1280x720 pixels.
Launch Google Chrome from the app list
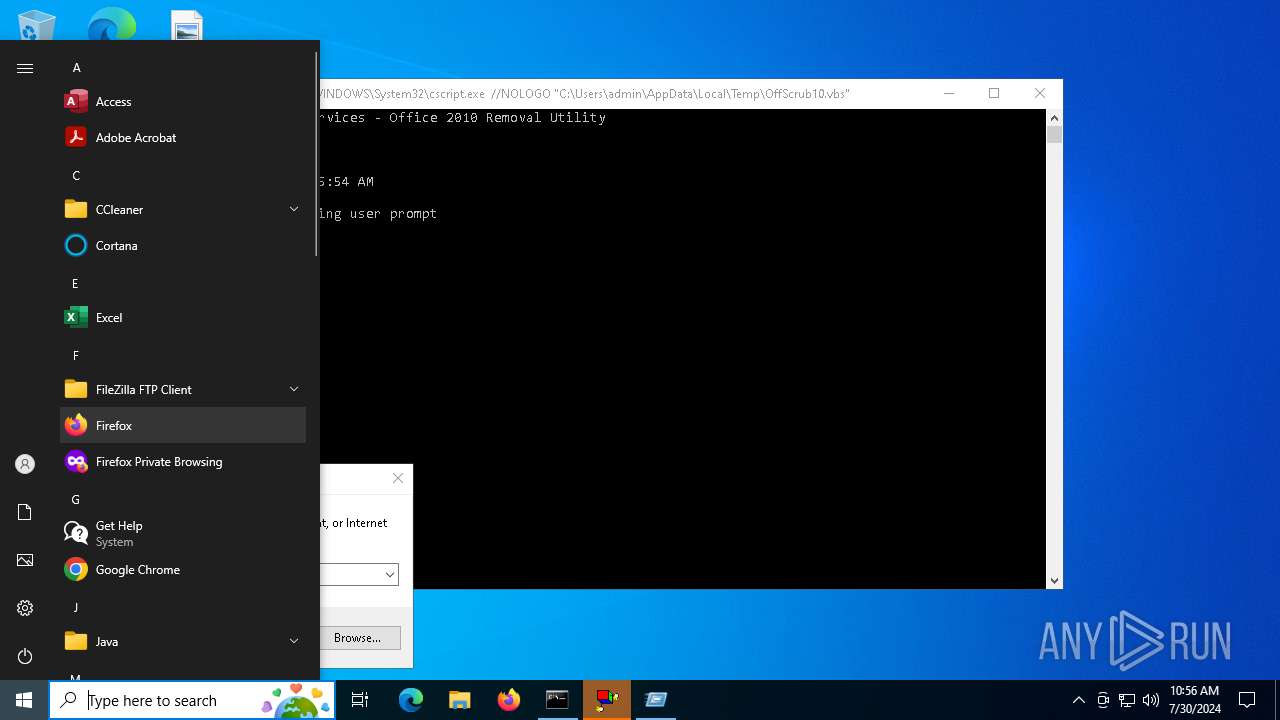pos(183,569)
